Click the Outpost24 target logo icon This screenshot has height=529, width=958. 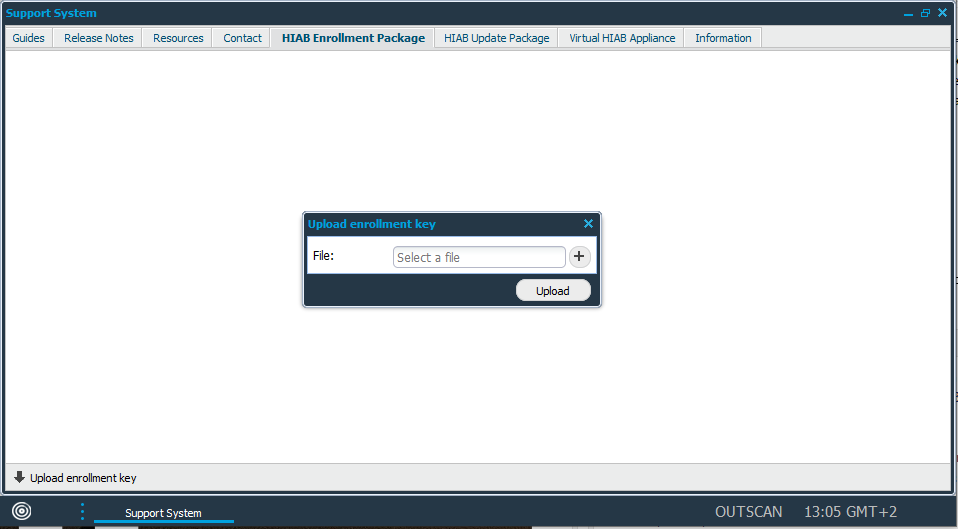21,512
